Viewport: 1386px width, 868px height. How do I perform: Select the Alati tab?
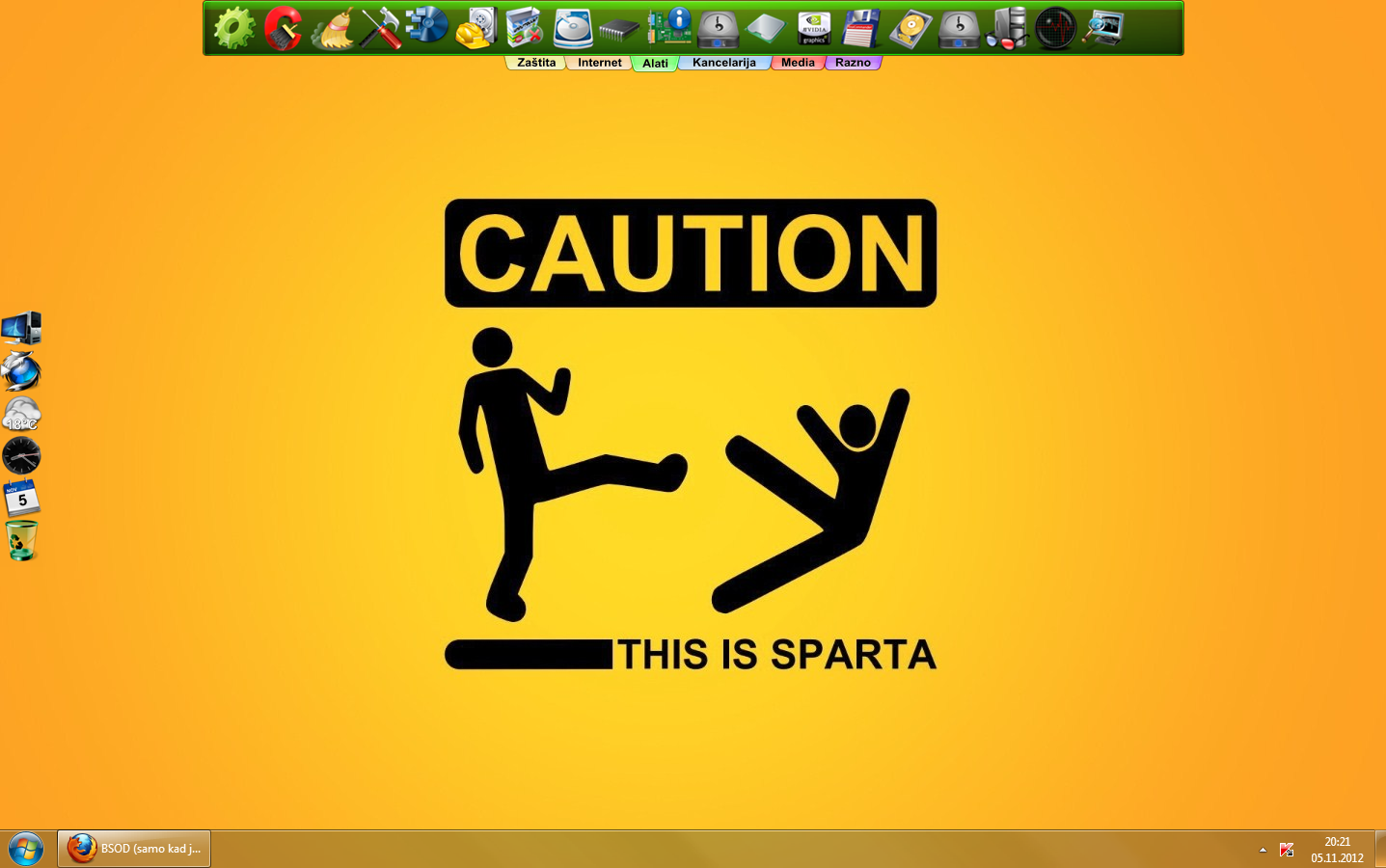click(x=656, y=64)
